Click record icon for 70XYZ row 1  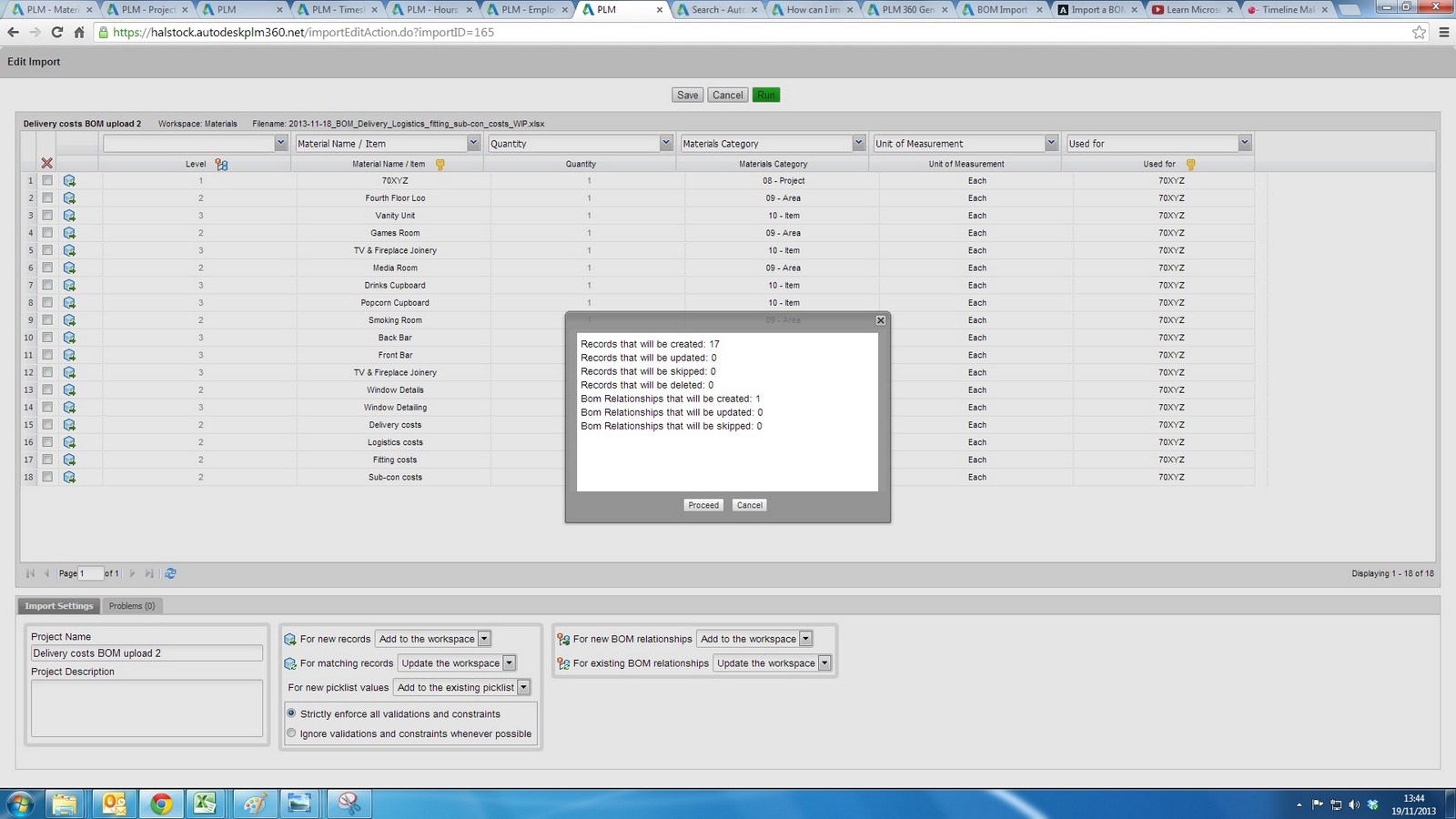[x=69, y=181]
